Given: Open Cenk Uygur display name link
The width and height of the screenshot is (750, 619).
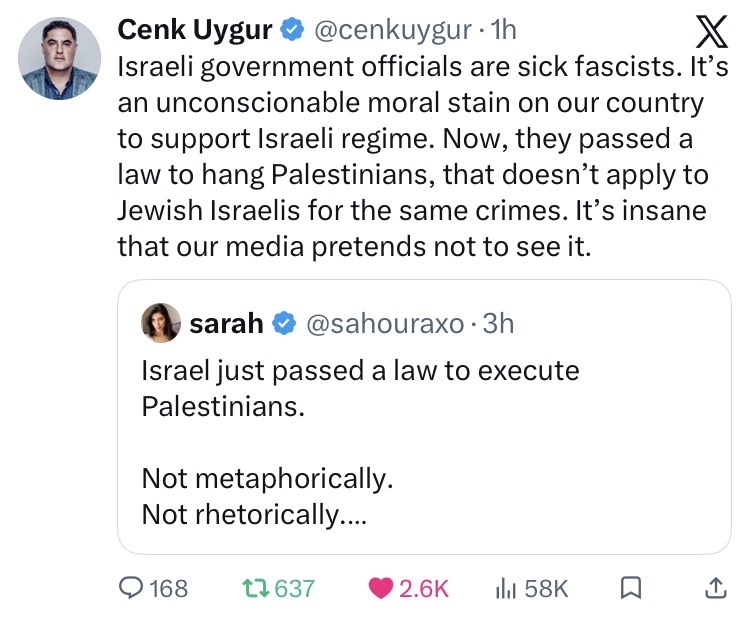Looking at the screenshot, I should [195, 31].
